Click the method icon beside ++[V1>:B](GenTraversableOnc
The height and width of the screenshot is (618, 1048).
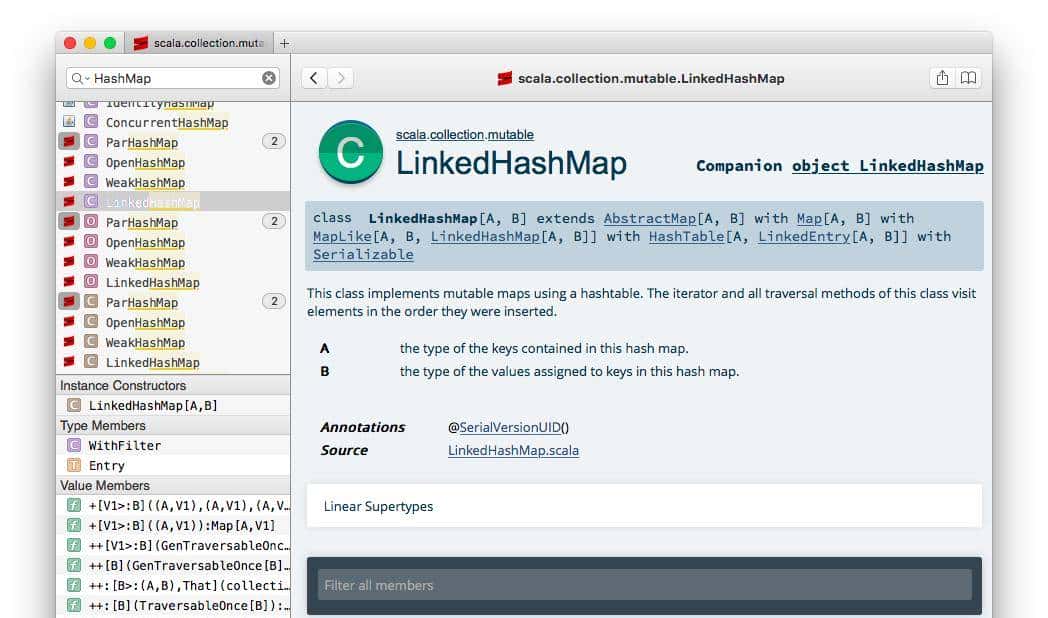pyautogui.click(x=74, y=545)
